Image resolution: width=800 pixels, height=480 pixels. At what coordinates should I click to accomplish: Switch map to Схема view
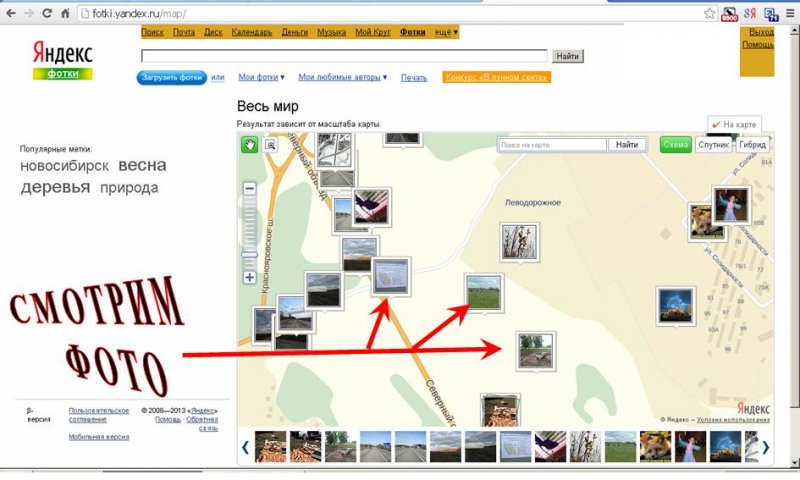676,145
